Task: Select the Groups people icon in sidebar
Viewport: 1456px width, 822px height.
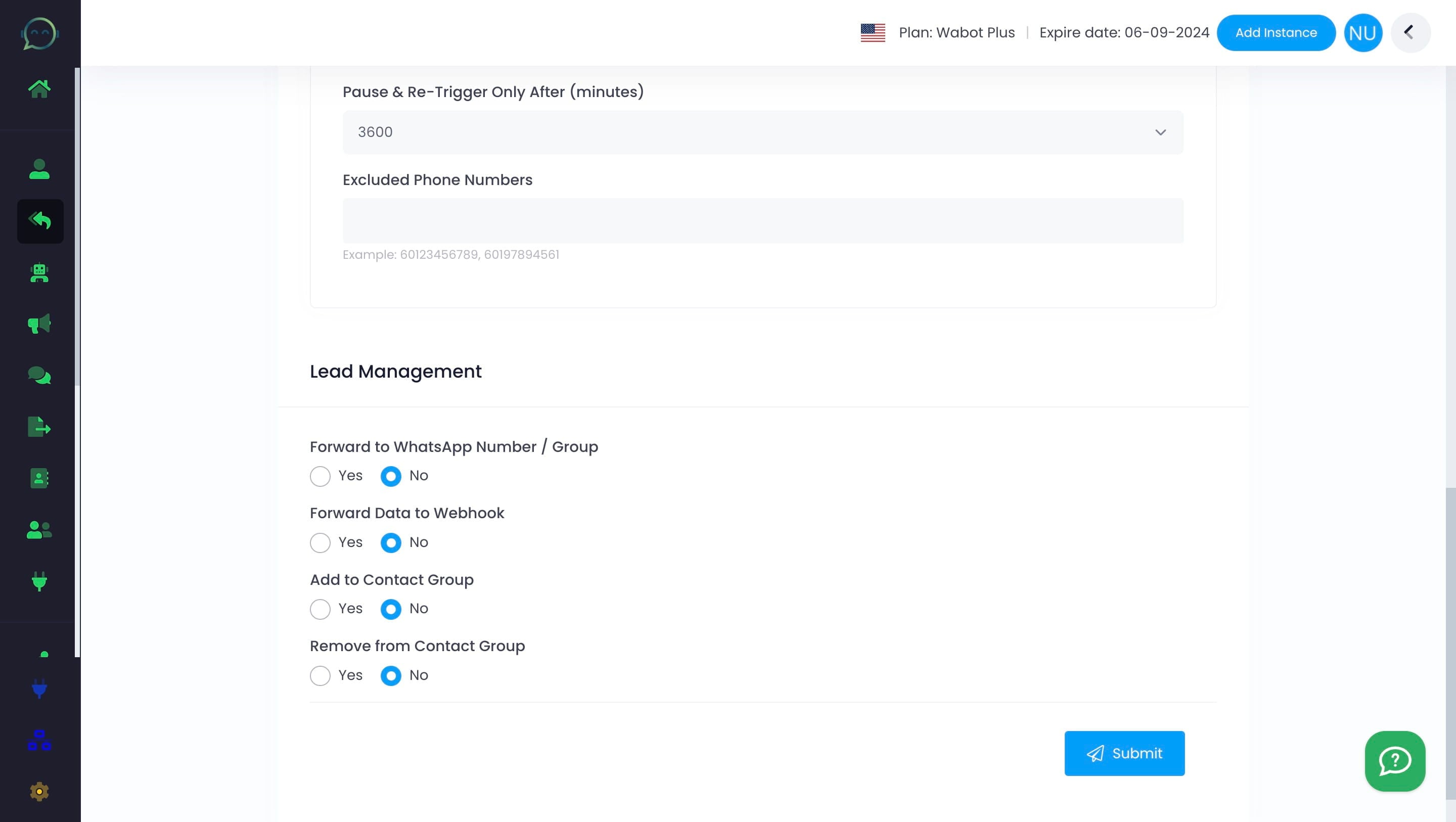Action: (x=39, y=530)
